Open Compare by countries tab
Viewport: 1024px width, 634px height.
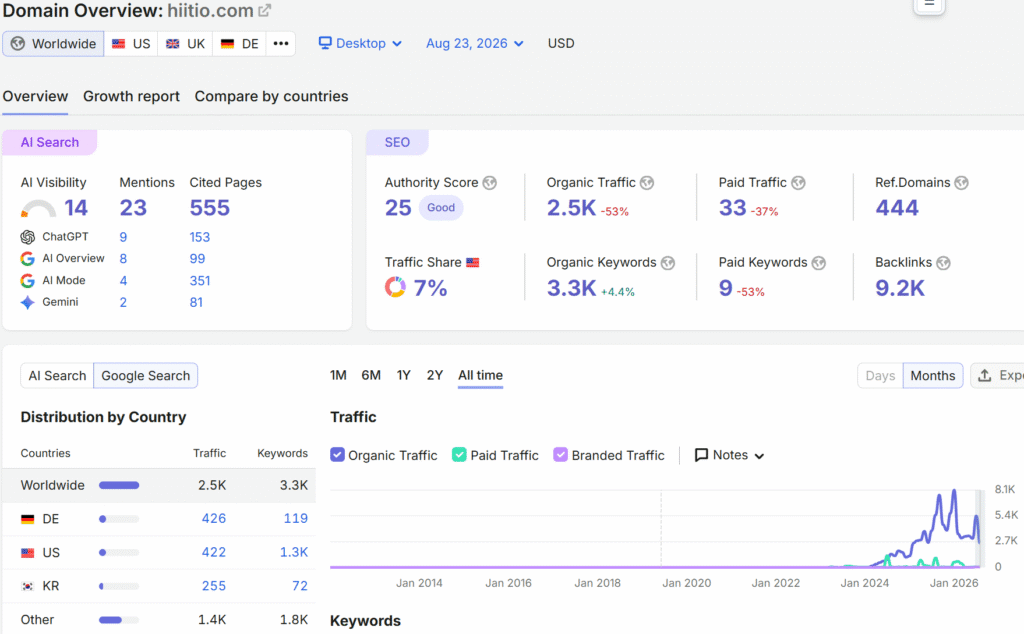tap(271, 96)
